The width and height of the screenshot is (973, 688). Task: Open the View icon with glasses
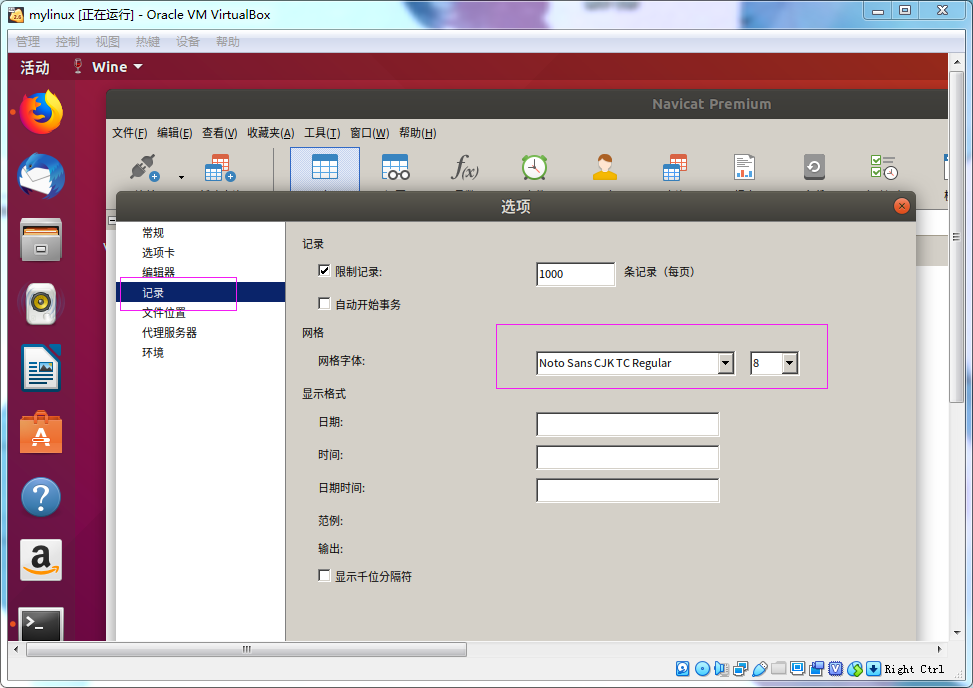click(395, 168)
